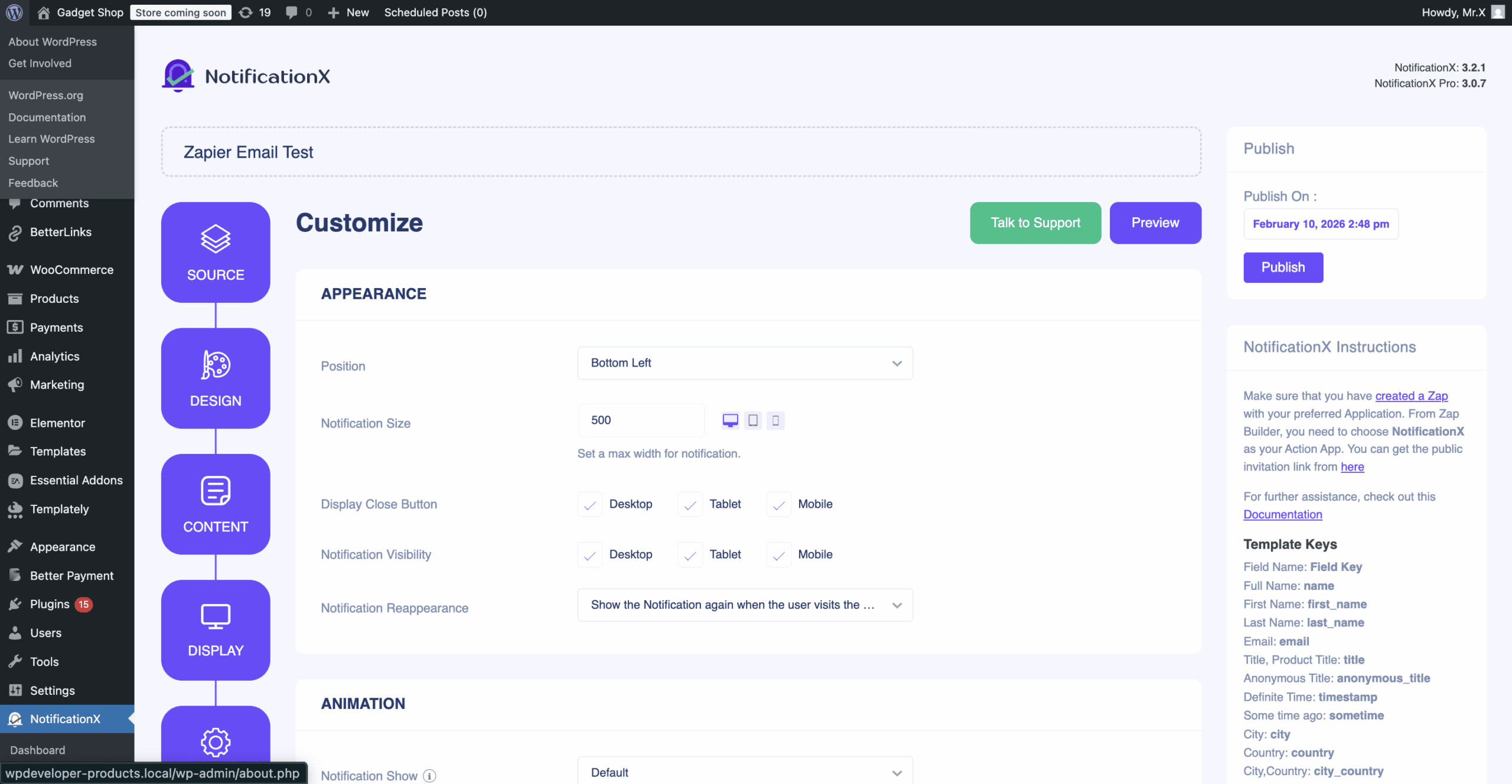Click the green Talk to Support button
This screenshot has height=784, width=1512.
(1035, 223)
